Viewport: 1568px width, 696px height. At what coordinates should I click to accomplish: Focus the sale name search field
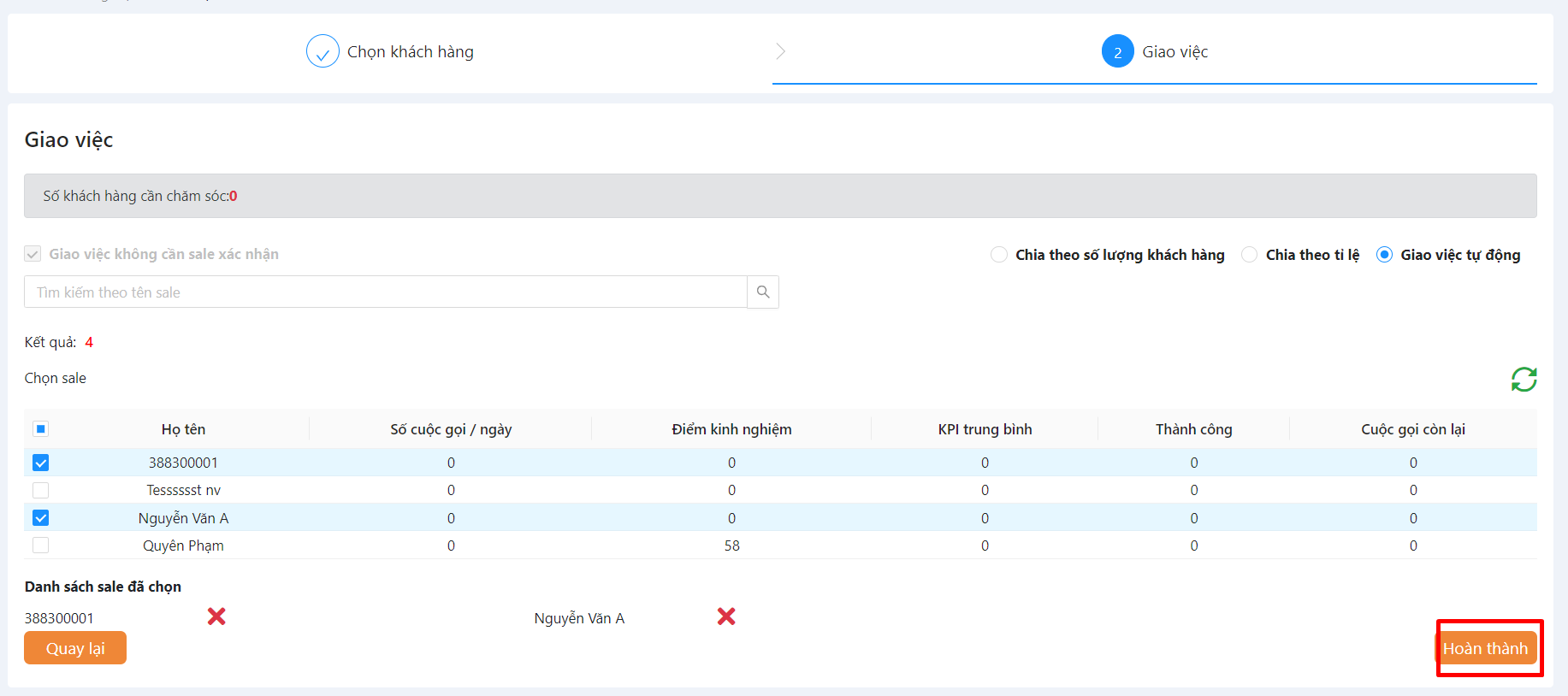[x=385, y=292]
